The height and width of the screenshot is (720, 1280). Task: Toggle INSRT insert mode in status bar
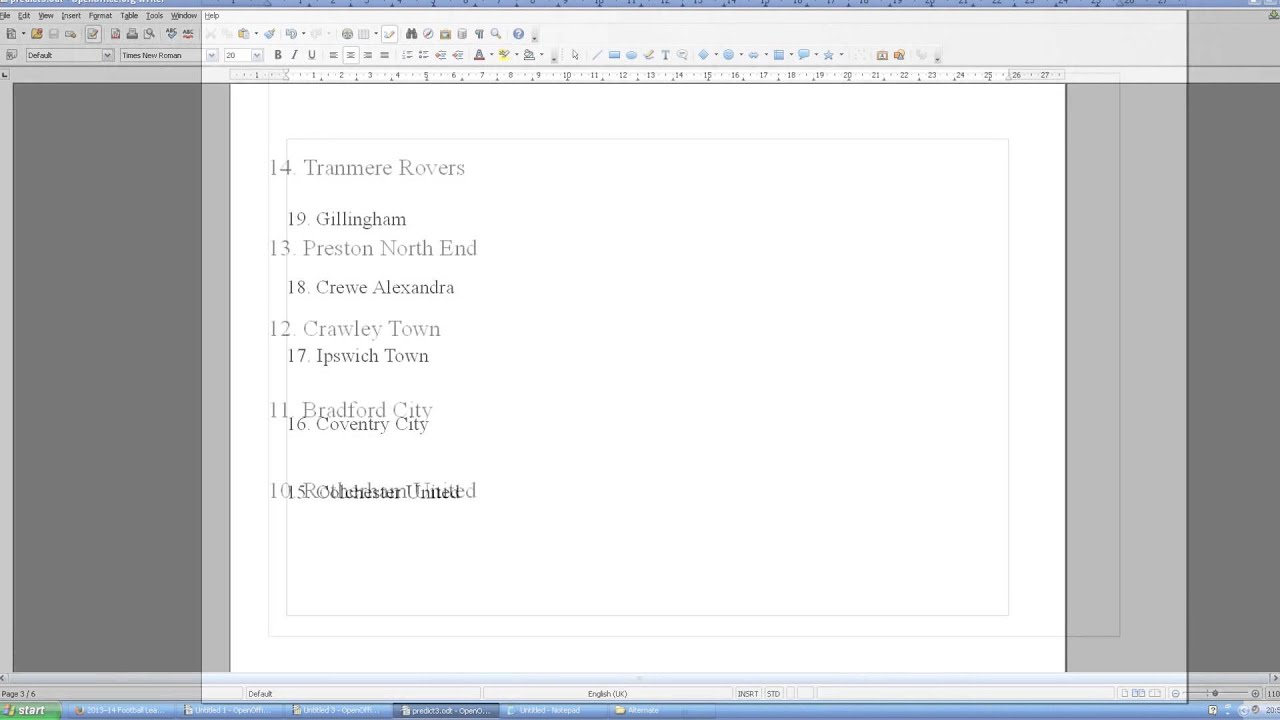pyautogui.click(x=747, y=694)
